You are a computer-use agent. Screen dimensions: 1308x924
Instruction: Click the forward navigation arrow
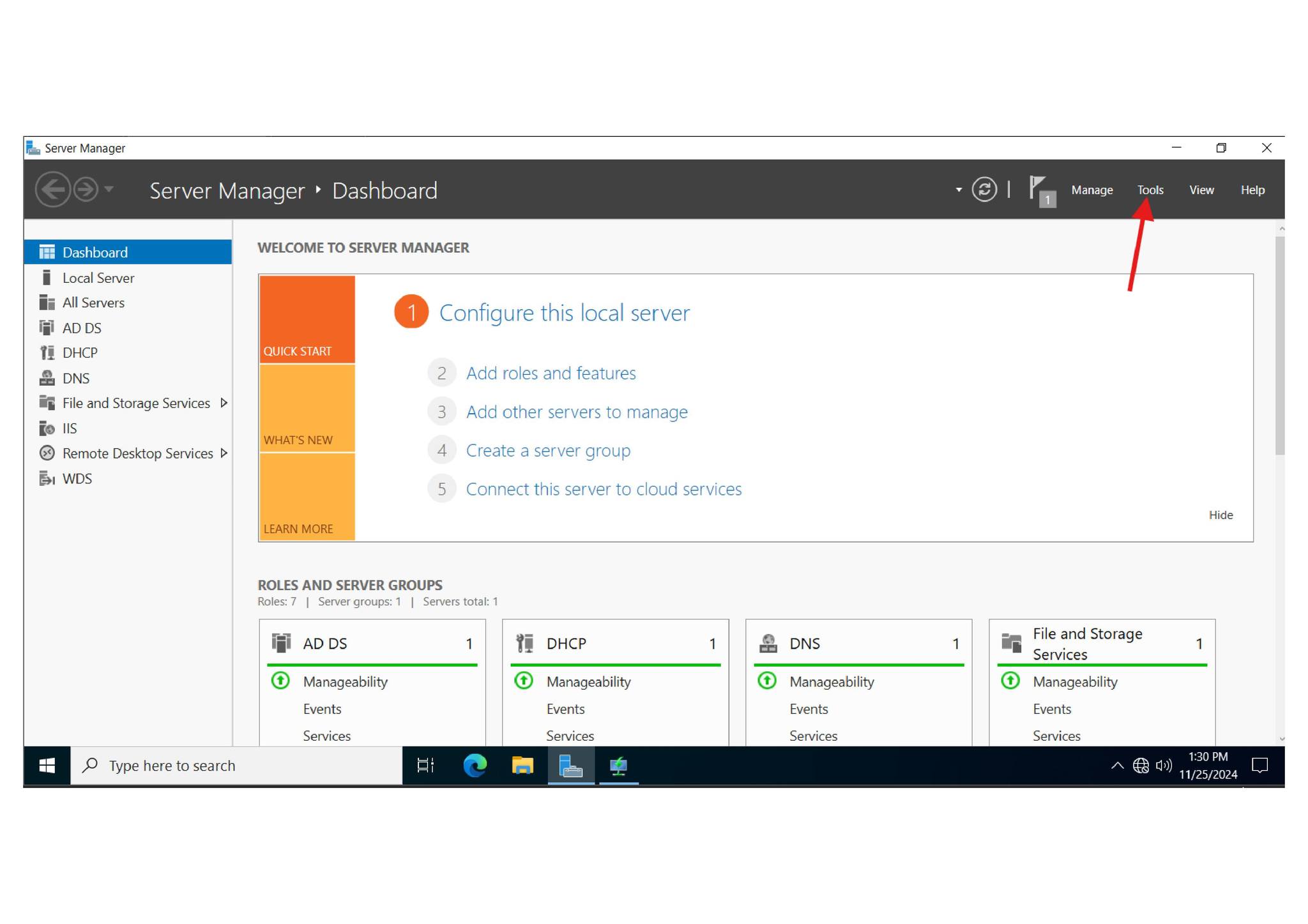(86, 190)
